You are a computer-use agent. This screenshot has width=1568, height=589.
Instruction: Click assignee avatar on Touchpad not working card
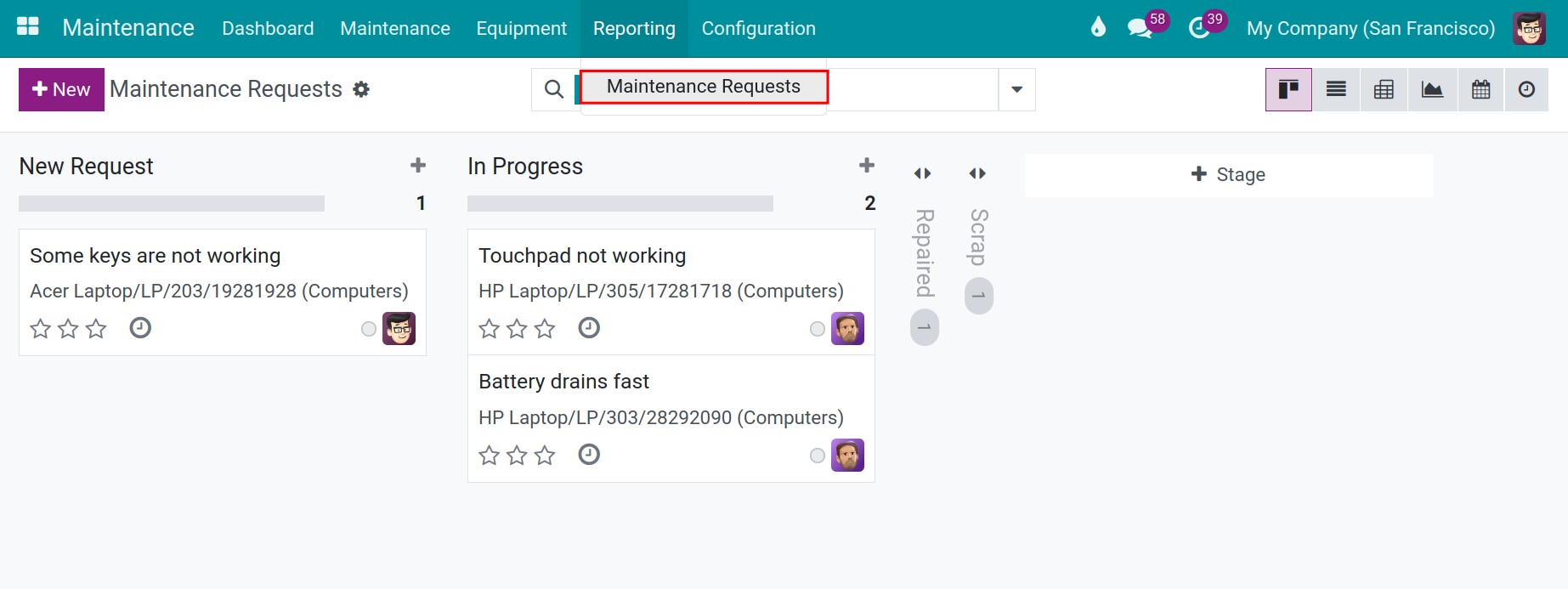(x=847, y=328)
